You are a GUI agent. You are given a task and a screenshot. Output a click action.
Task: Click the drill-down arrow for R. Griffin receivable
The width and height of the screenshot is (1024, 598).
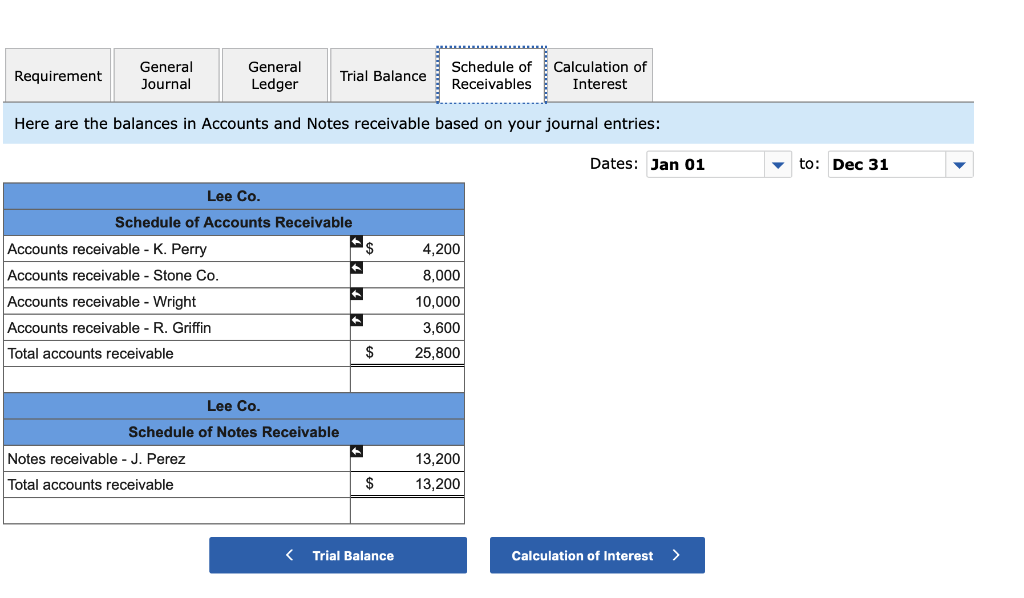[355, 320]
